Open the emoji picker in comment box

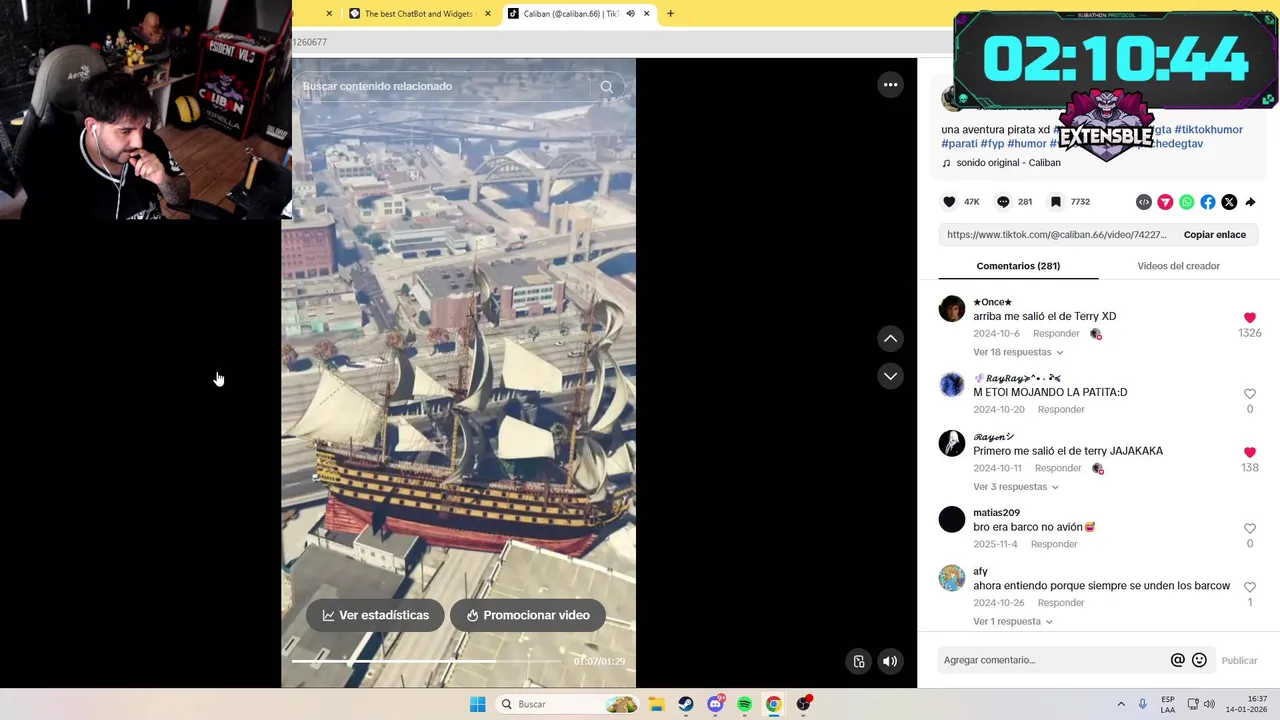point(1200,660)
